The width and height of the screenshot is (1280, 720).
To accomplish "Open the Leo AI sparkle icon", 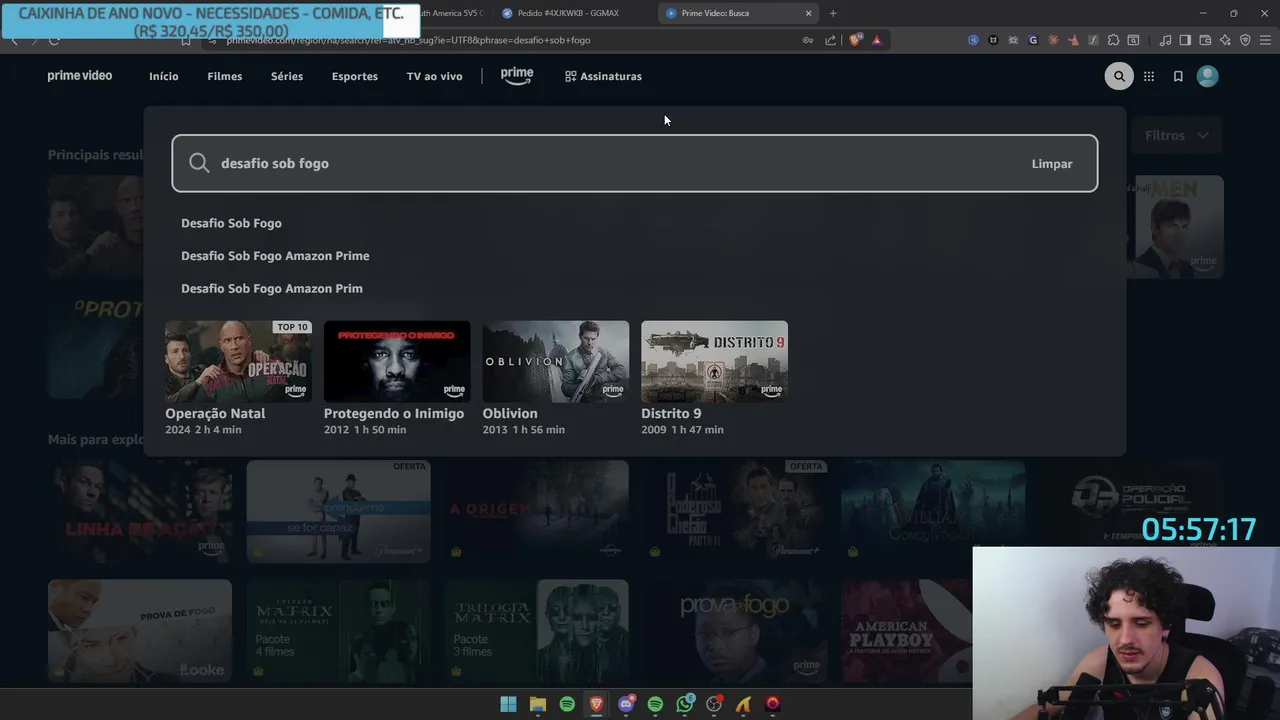I will pyautogui.click(x=1225, y=40).
